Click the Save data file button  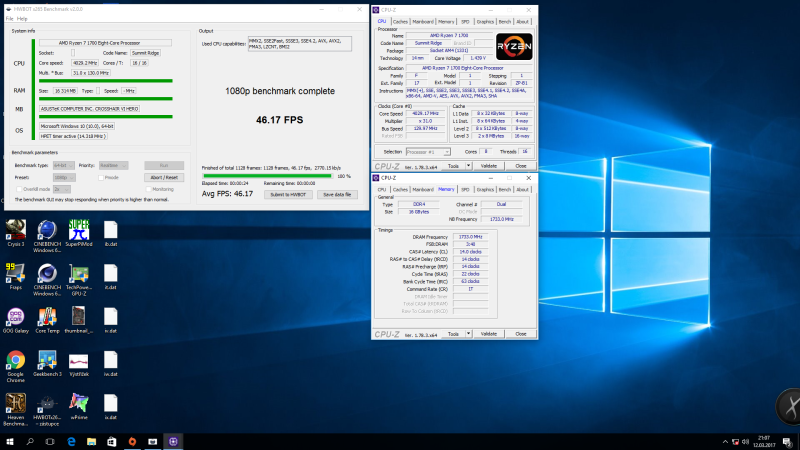(337, 194)
